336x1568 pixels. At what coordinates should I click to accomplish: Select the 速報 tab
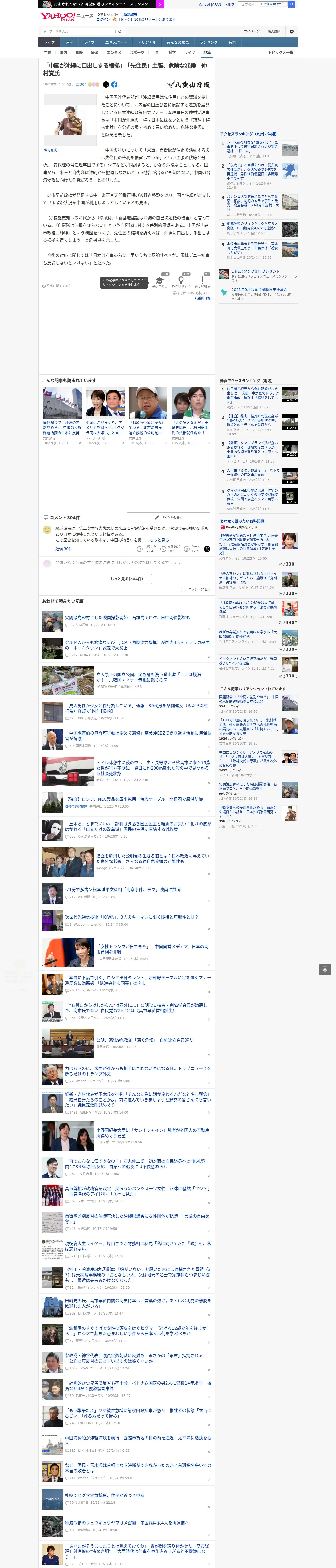[69, 43]
